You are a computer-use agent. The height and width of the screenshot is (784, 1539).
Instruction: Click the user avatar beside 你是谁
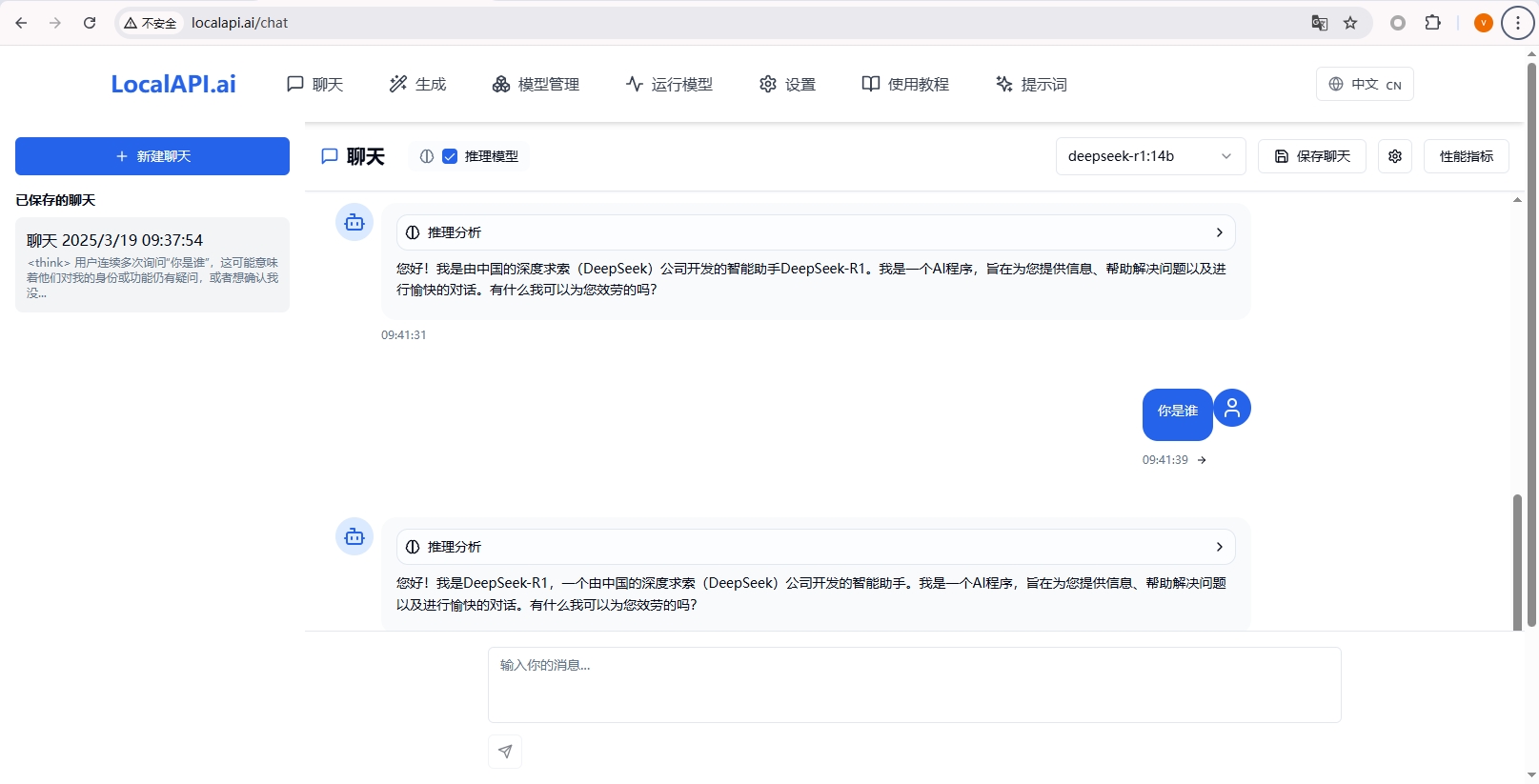(1232, 408)
